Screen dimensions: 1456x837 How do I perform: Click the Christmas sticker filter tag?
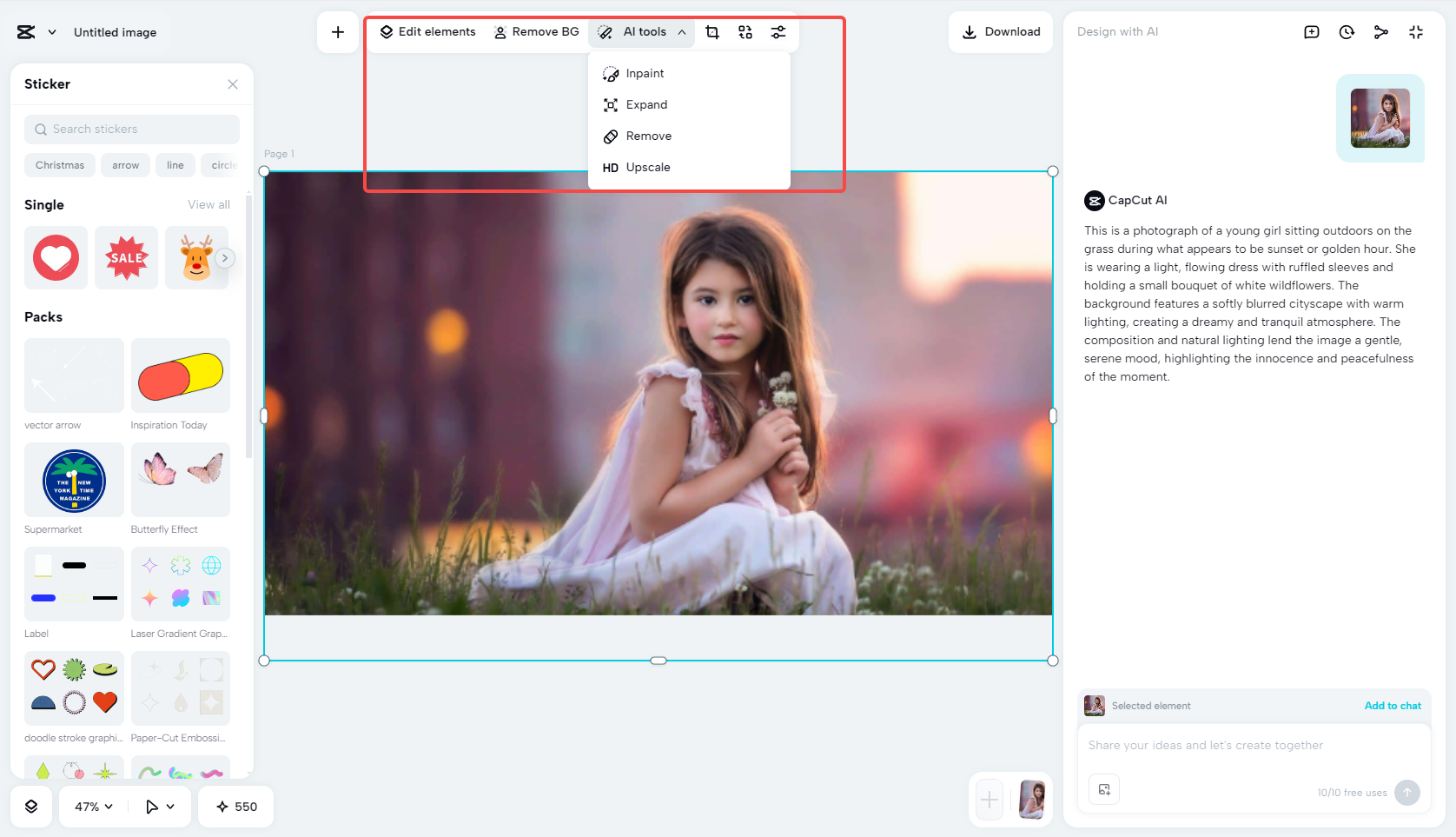pos(59,164)
